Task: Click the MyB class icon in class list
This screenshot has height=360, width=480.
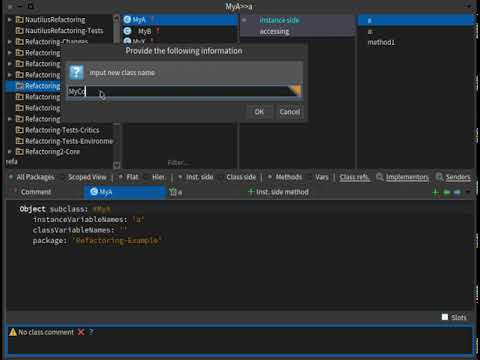Action: 127,31
